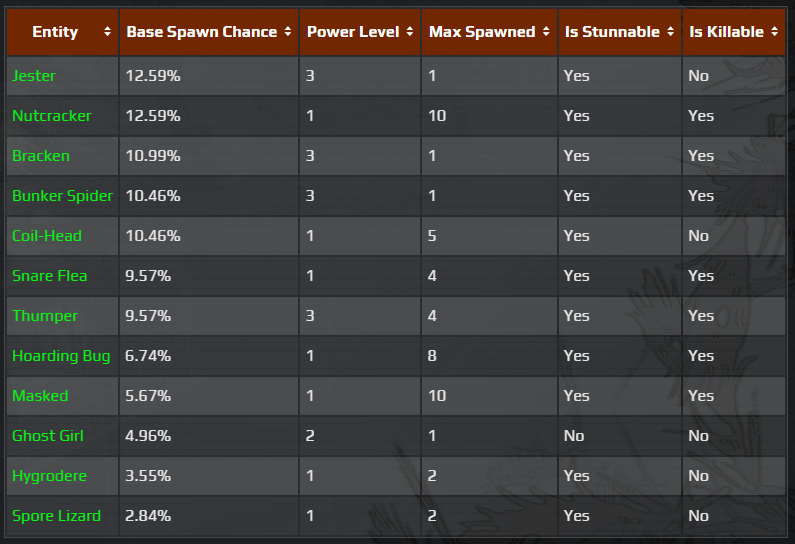Open the Hoarding Bug page
Image resolution: width=795 pixels, height=544 pixels.
tap(61, 356)
